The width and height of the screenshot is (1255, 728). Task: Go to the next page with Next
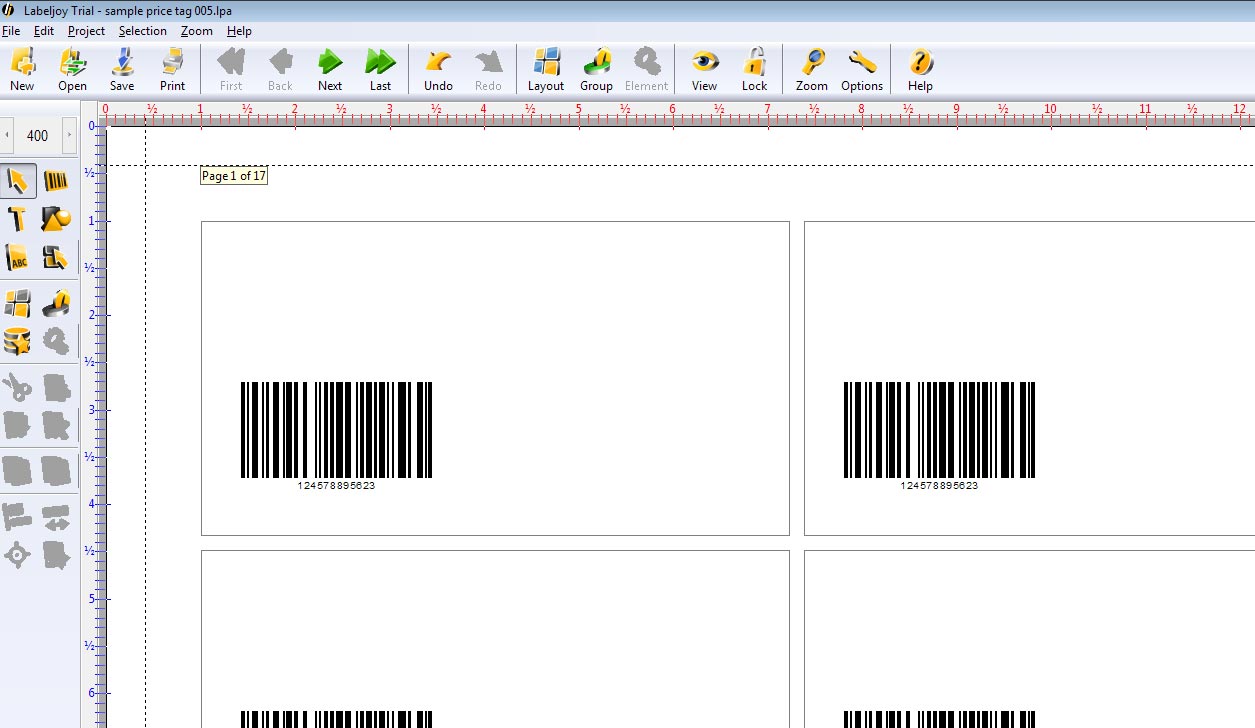point(330,70)
